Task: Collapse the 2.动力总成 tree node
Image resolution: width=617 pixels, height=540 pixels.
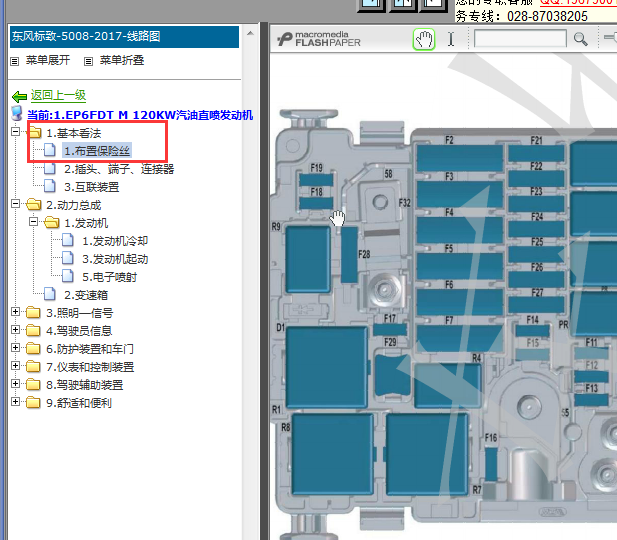Action: pyautogui.click(x=15, y=204)
